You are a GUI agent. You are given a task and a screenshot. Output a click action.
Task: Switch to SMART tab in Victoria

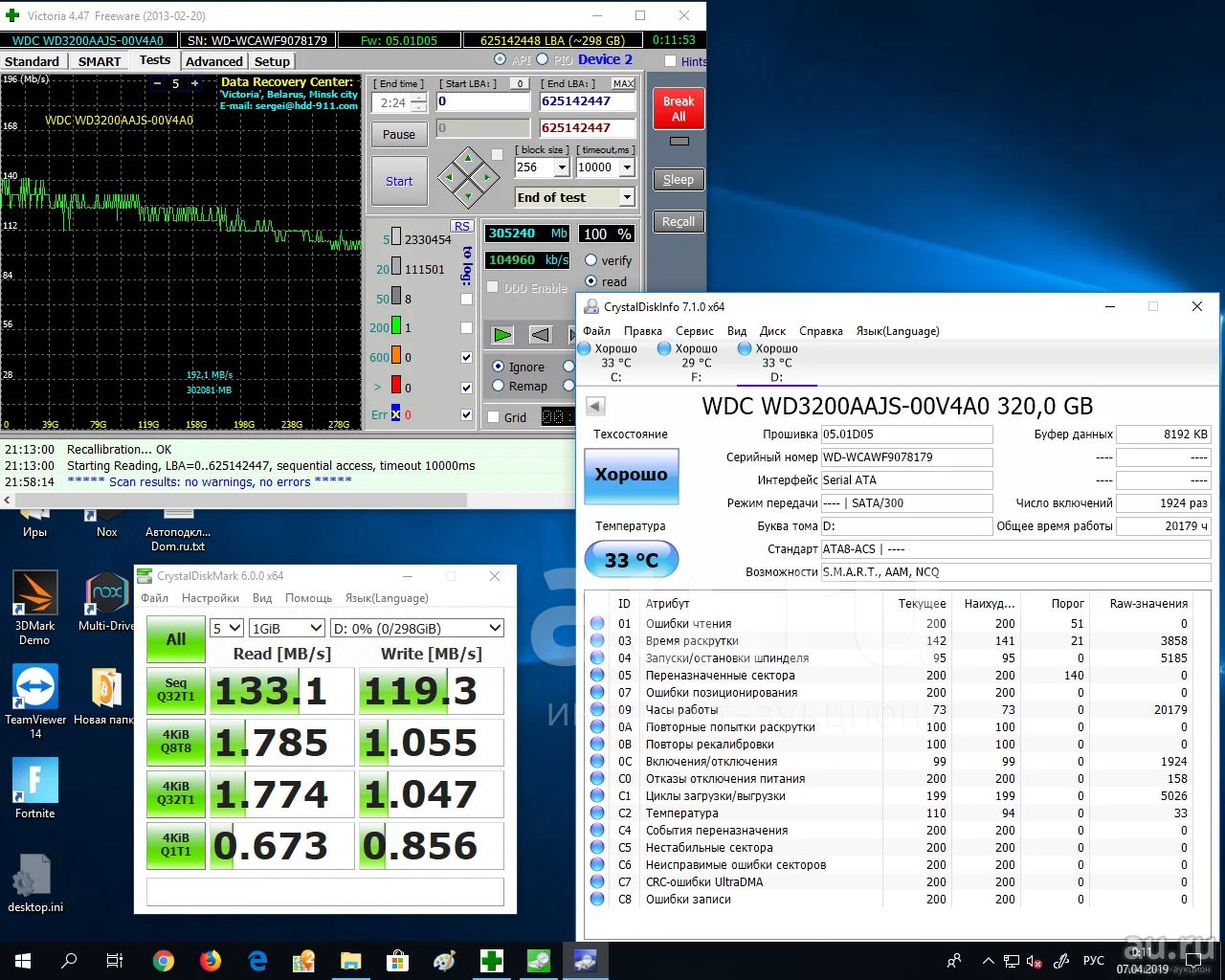coord(100,61)
